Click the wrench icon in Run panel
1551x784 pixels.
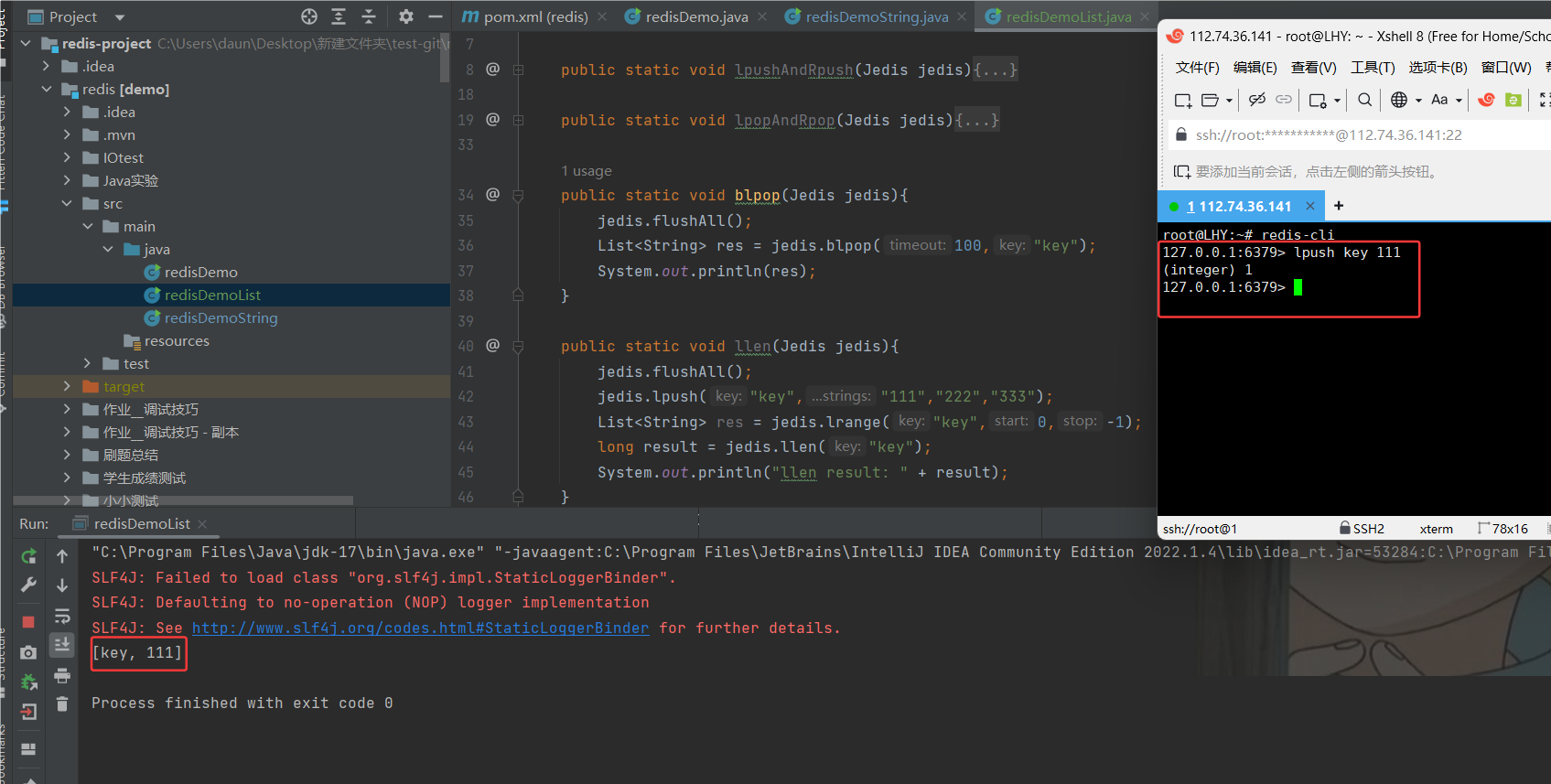click(28, 585)
